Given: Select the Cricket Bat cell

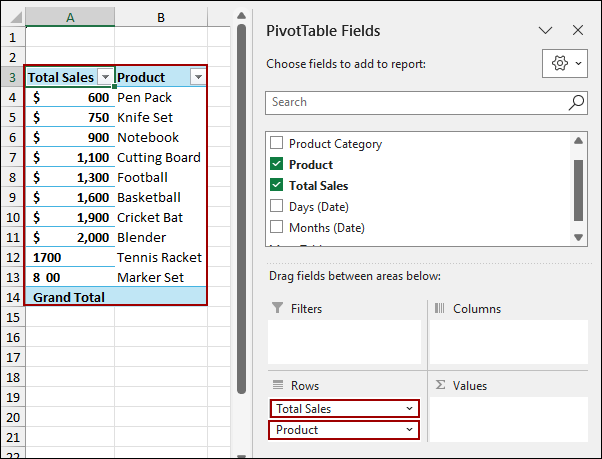Looking at the screenshot, I should [x=161, y=217].
